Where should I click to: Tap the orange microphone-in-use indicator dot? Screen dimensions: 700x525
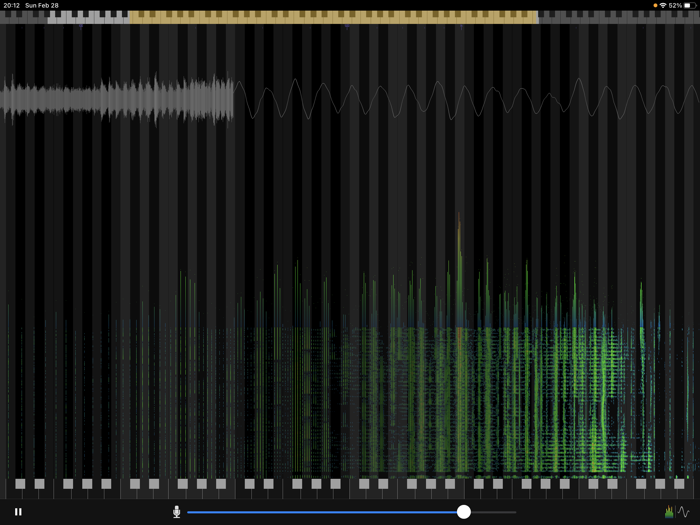pyautogui.click(x=655, y=5)
